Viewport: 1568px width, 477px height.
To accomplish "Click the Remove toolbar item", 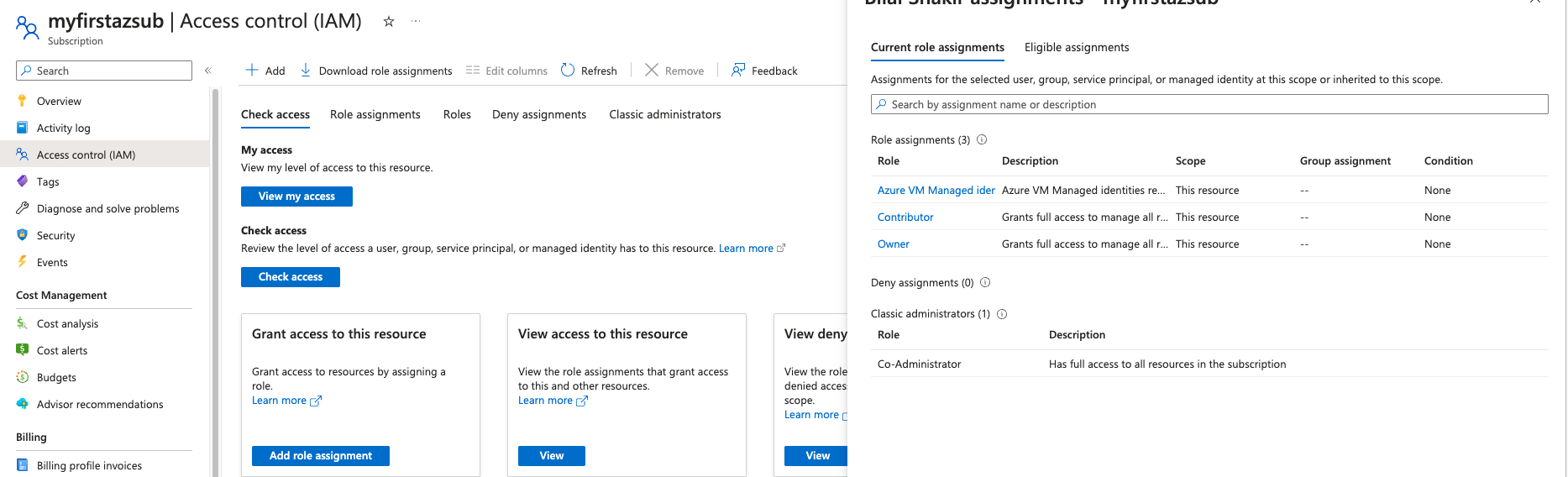I will pyautogui.click(x=674, y=71).
